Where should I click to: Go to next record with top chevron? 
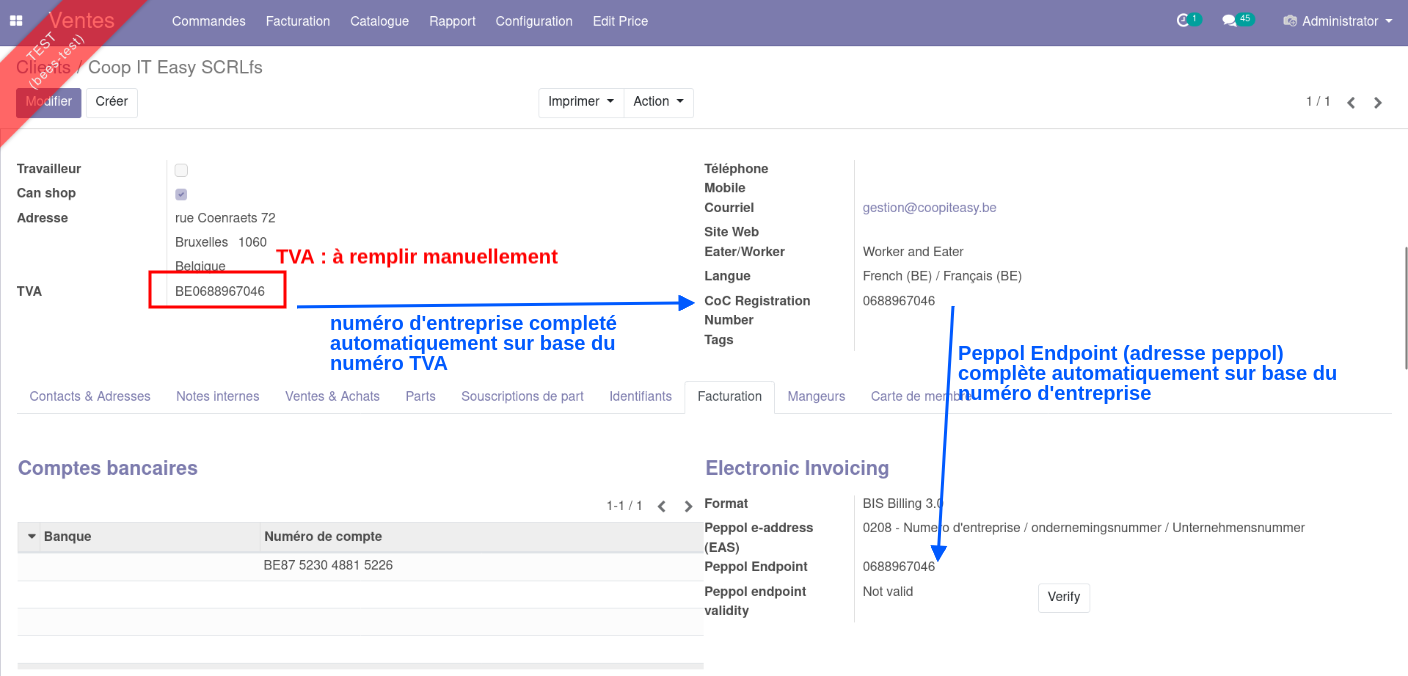[x=1378, y=102]
